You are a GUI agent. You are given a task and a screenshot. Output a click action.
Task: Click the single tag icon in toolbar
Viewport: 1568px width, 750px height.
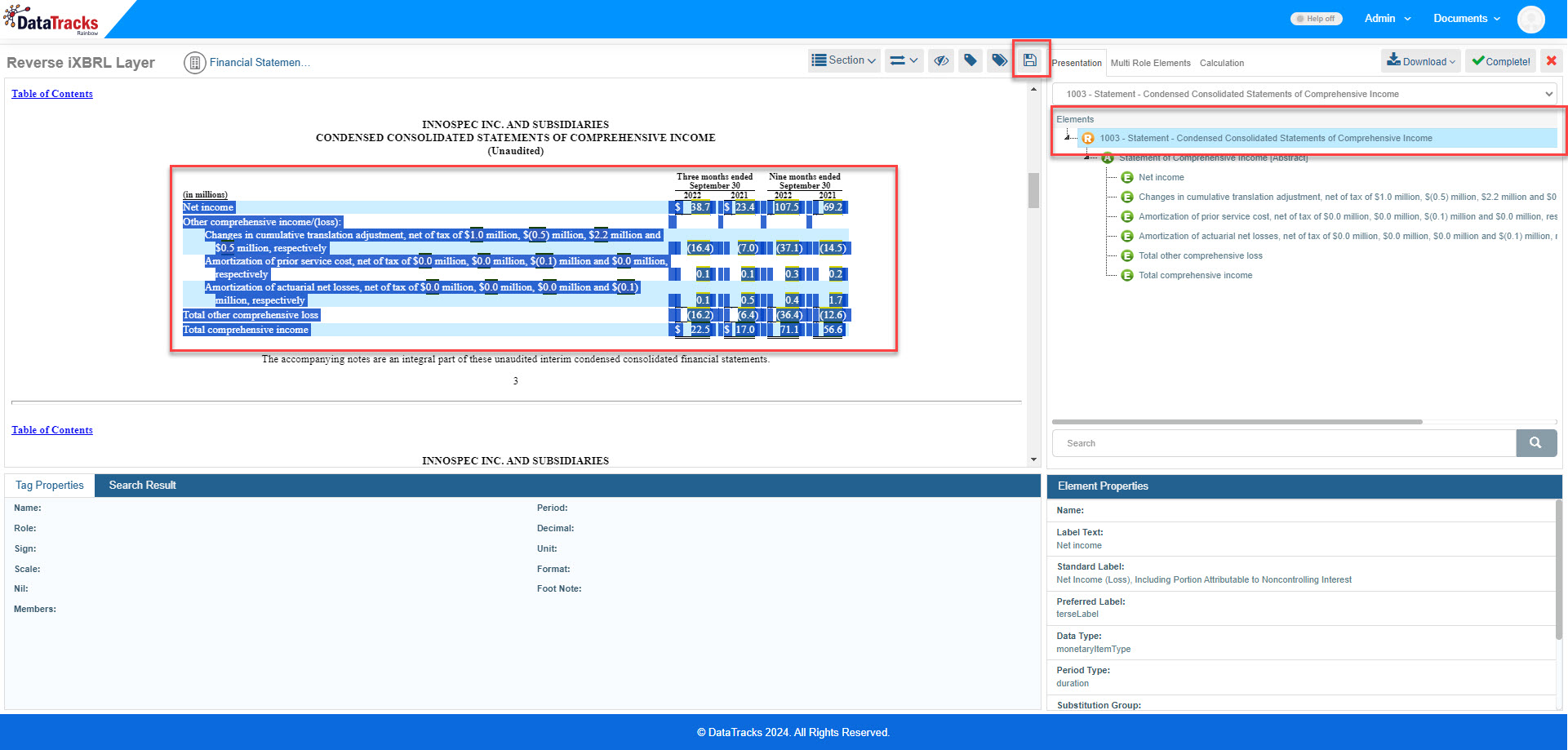click(971, 60)
